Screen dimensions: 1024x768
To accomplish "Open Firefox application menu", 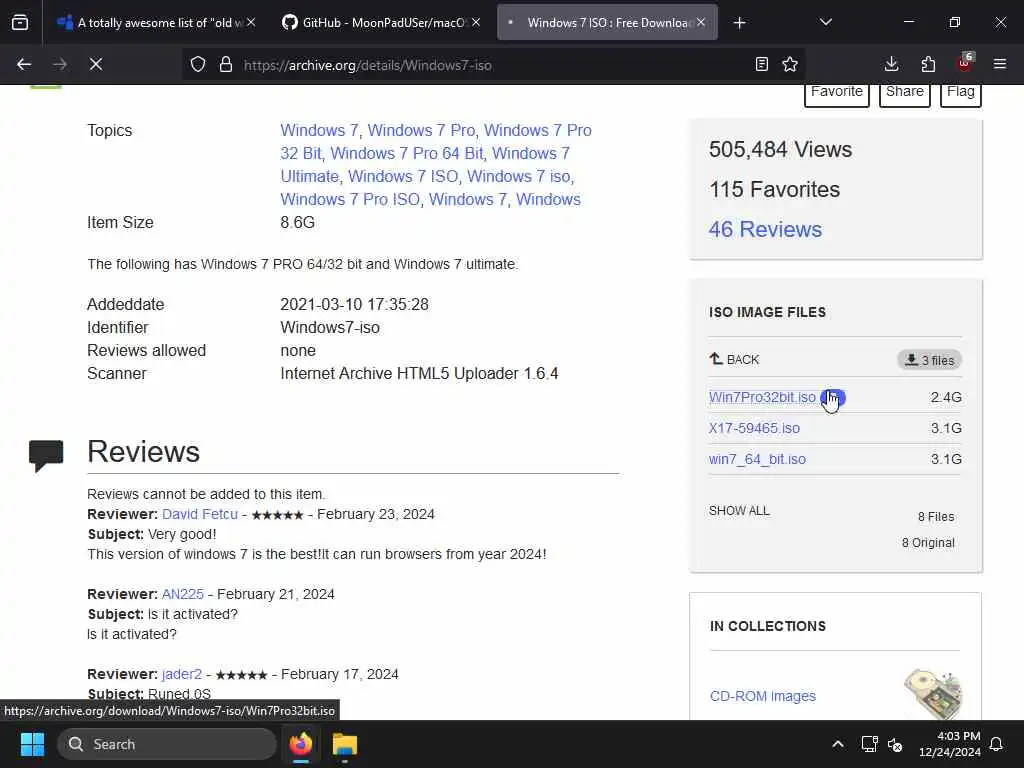I will [x=1000, y=64].
